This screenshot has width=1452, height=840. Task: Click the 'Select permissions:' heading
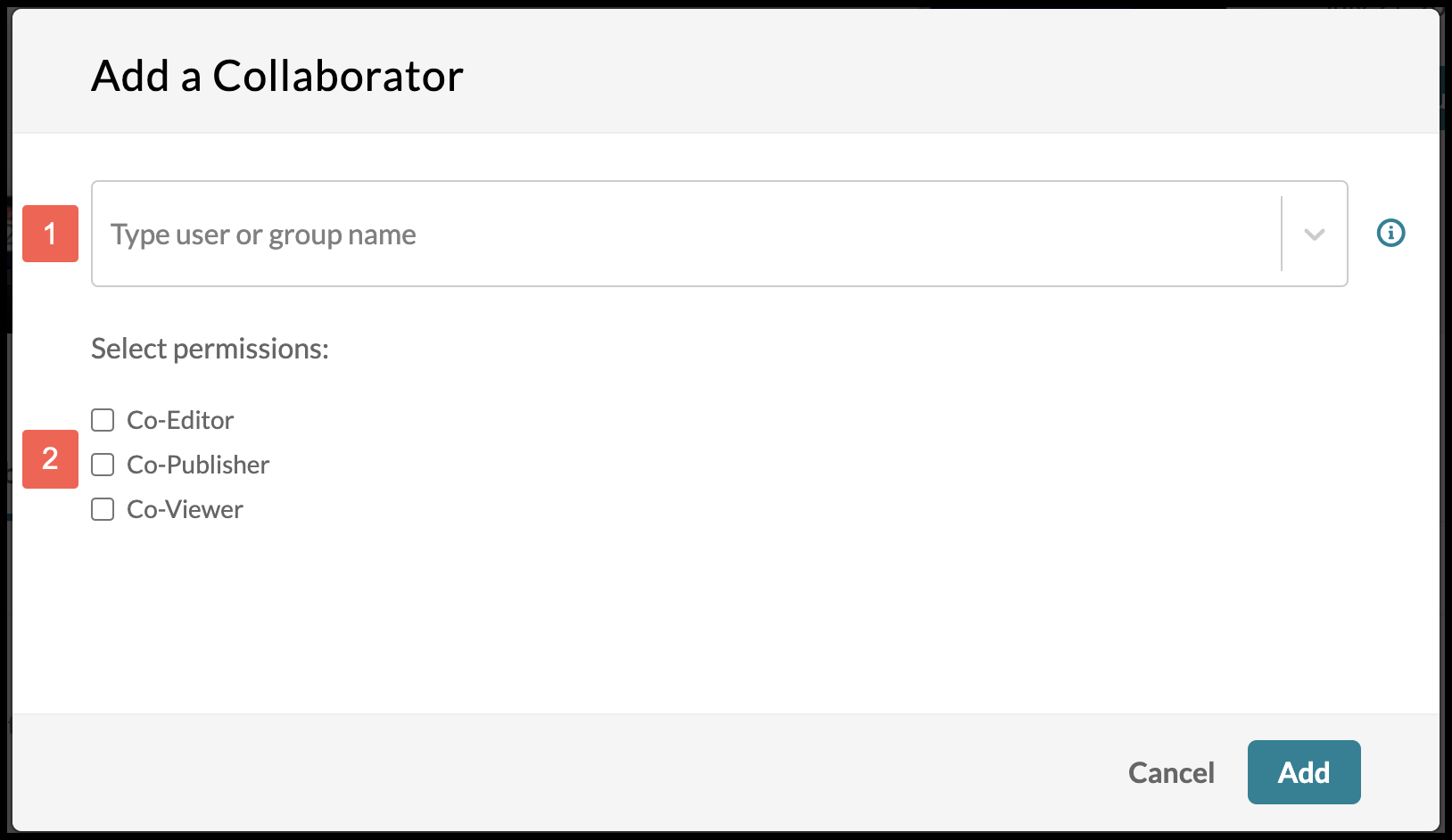pos(210,349)
